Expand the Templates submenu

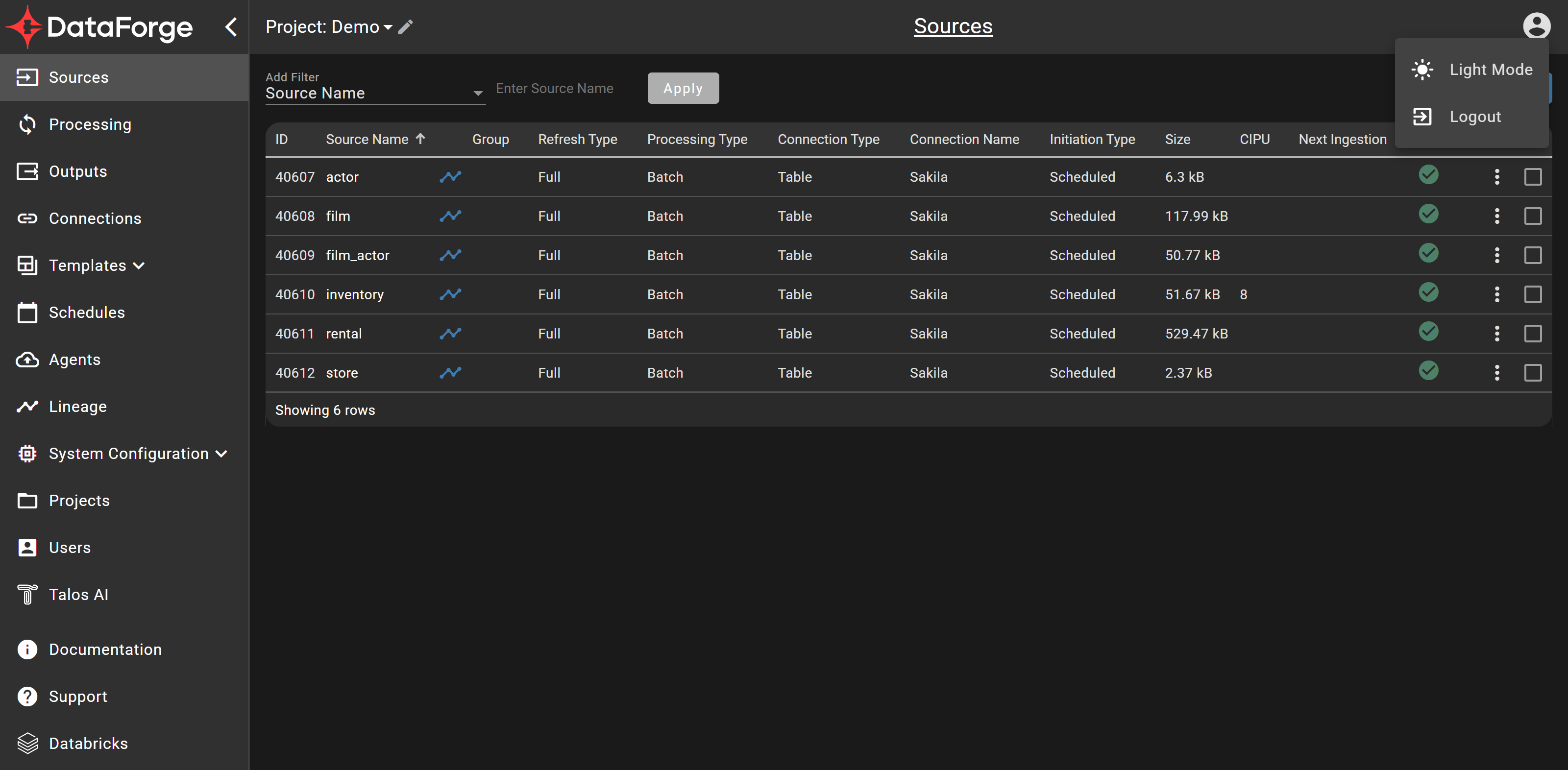pos(124,265)
